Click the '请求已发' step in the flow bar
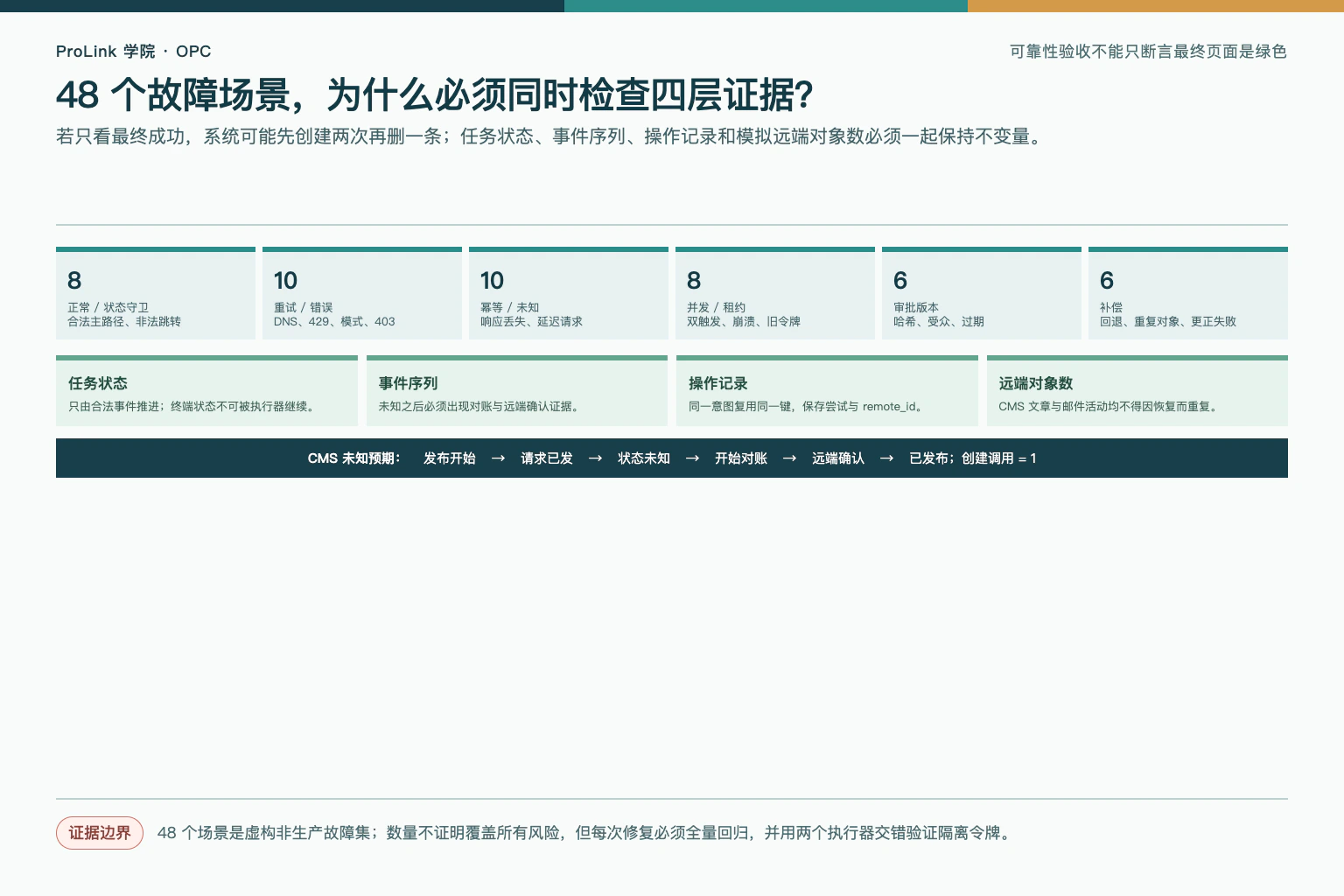The image size is (1344, 896). 547,458
